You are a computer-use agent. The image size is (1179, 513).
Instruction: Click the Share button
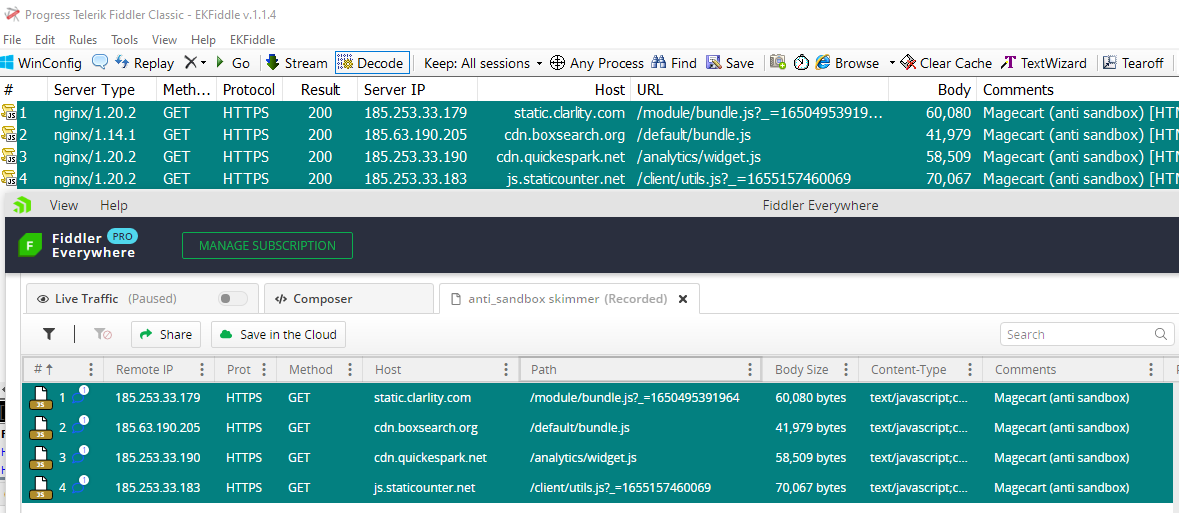pos(165,334)
